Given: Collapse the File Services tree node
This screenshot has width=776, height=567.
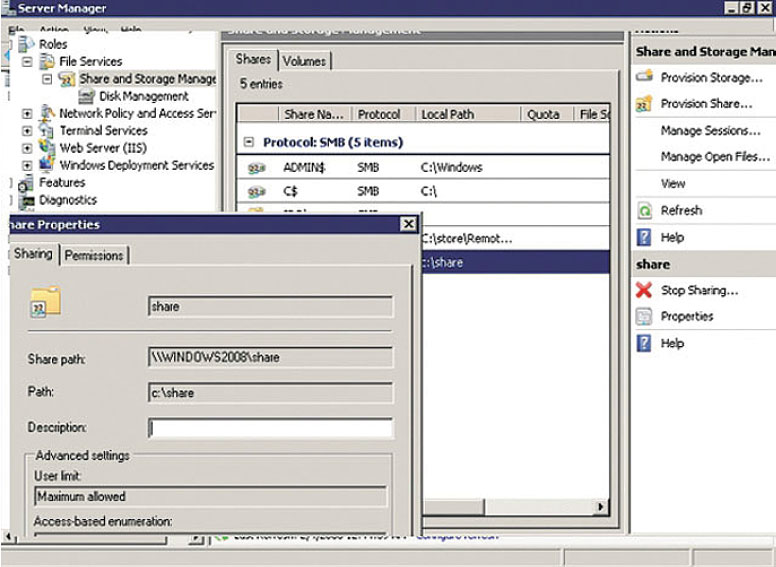Looking at the screenshot, I should pos(27,62).
